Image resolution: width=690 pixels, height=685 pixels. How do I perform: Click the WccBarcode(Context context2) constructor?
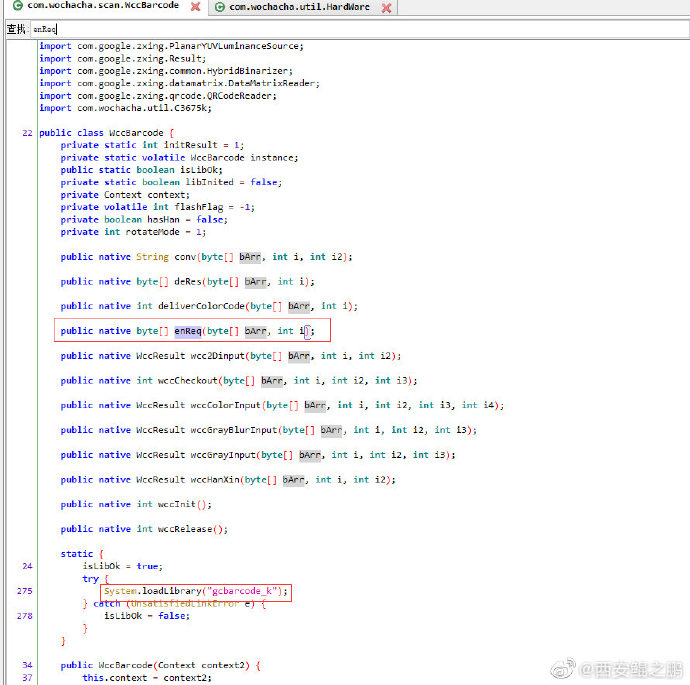click(x=161, y=665)
